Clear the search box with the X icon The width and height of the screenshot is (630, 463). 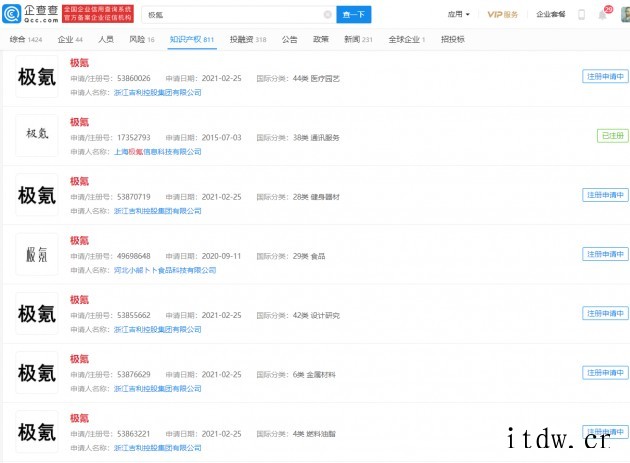tap(327, 15)
